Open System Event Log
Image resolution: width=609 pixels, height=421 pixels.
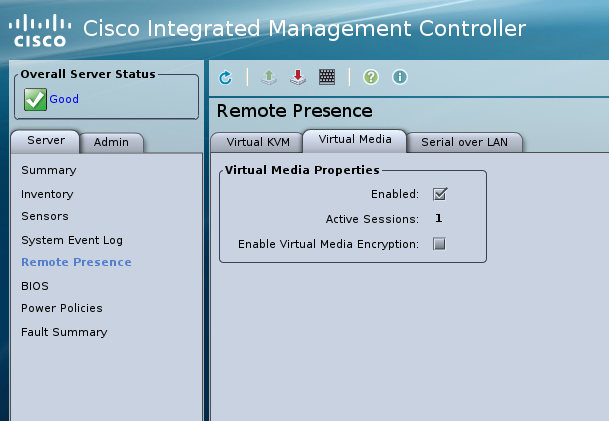pos(72,240)
